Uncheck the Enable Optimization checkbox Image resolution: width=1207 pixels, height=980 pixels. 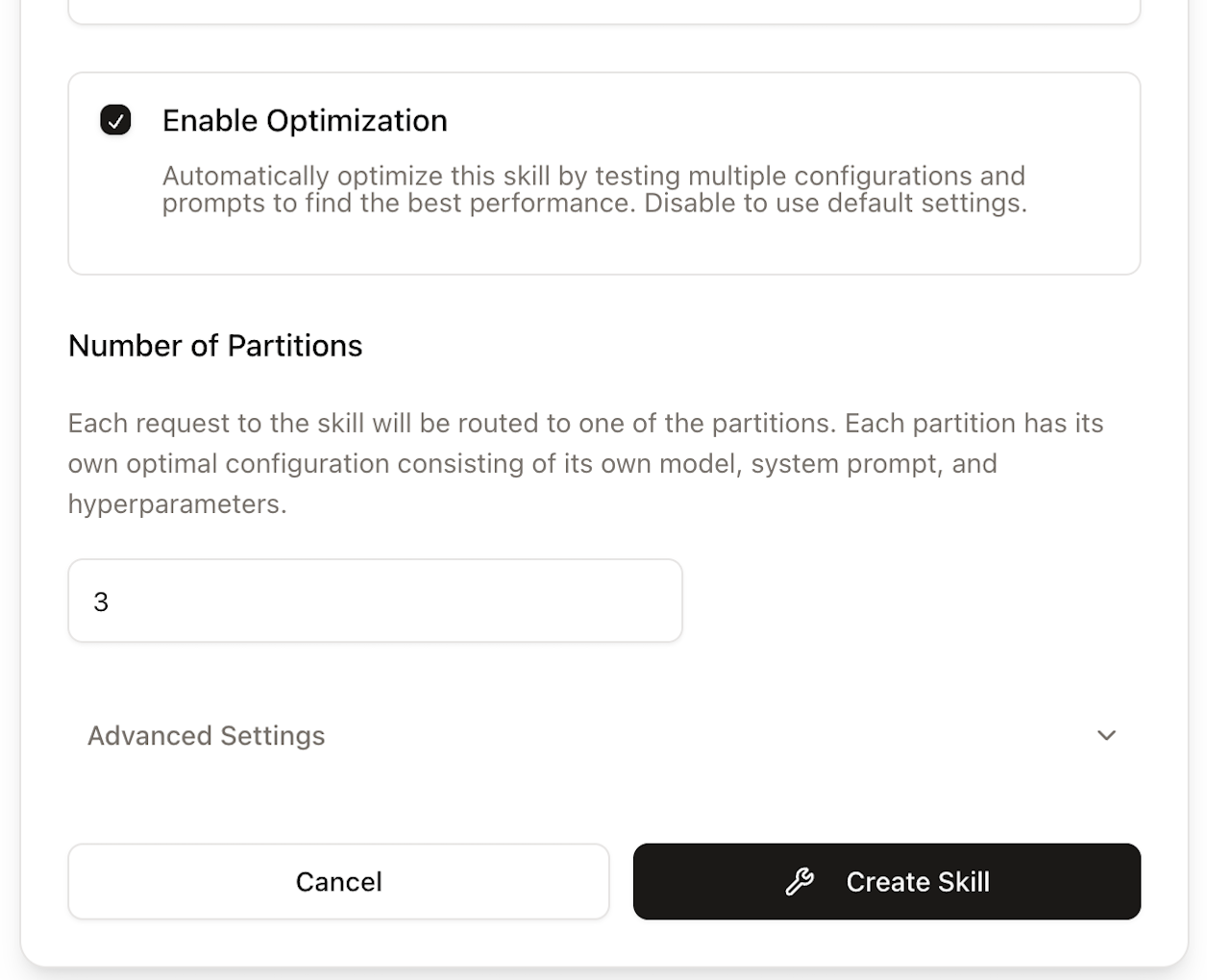tap(115, 120)
